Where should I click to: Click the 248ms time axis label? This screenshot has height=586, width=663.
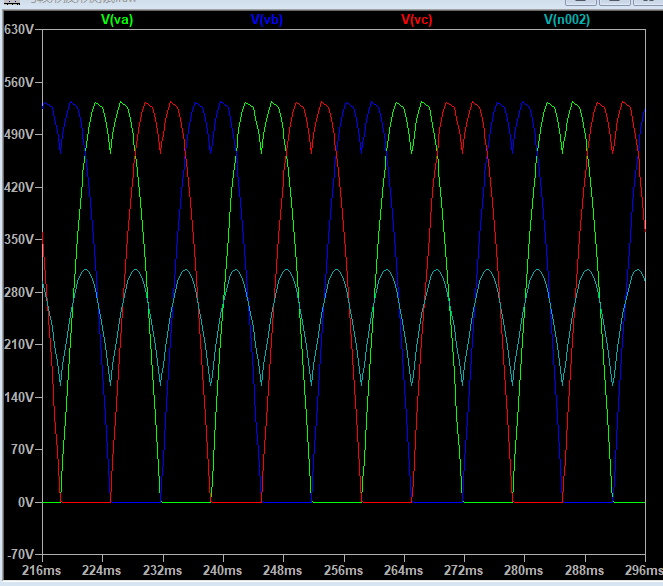pyautogui.click(x=282, y=570)
